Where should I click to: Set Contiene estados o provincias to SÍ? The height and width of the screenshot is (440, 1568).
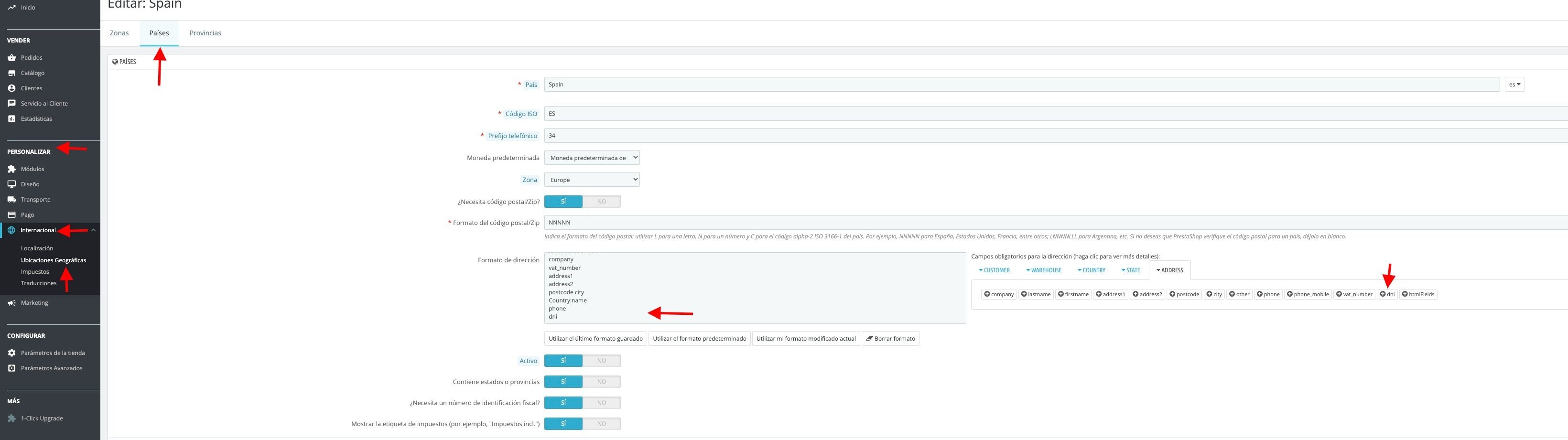coord(563,382)
